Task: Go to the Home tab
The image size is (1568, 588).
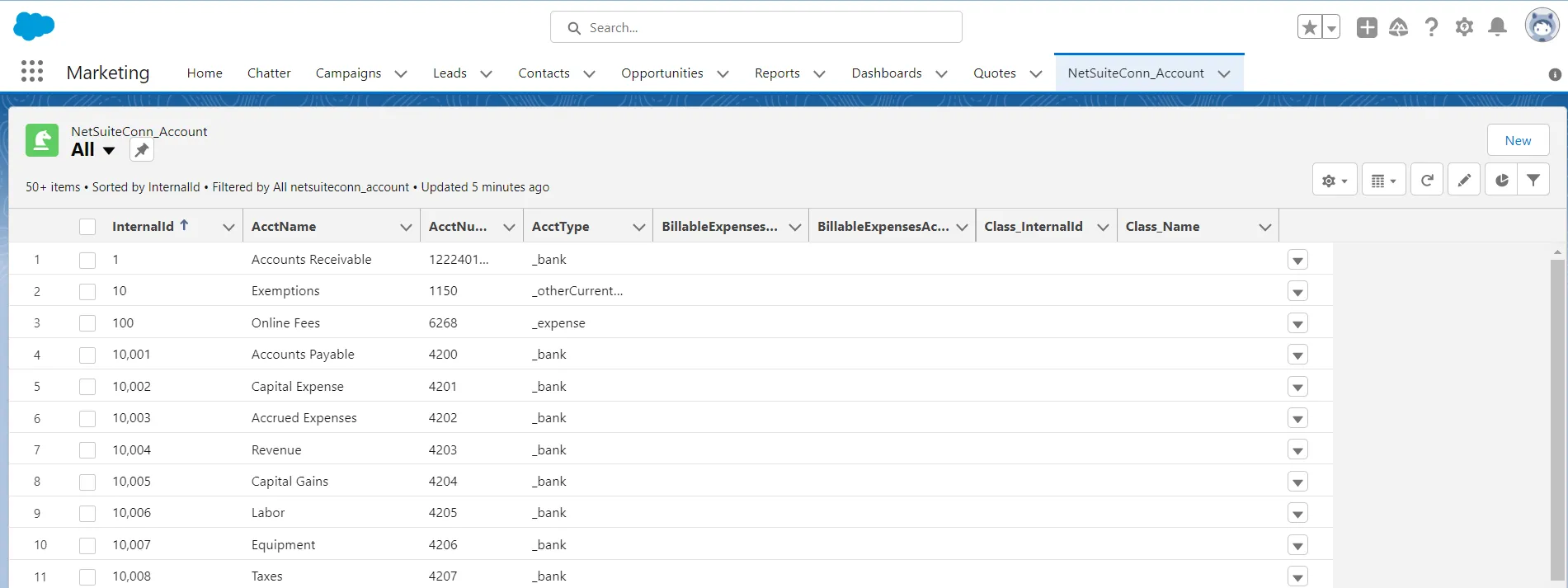Action: point(205,73)
